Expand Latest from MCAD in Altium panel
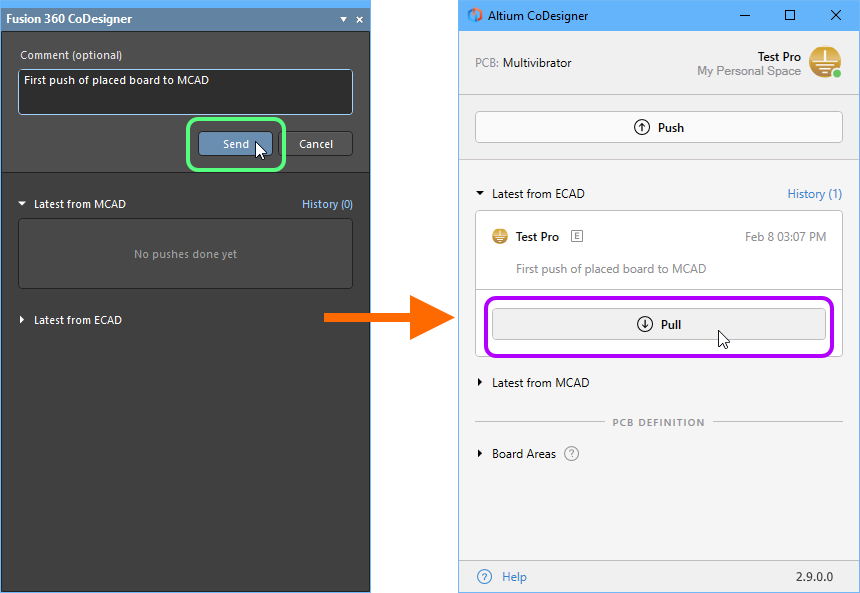860x593 pixels. tap(480, 383)
